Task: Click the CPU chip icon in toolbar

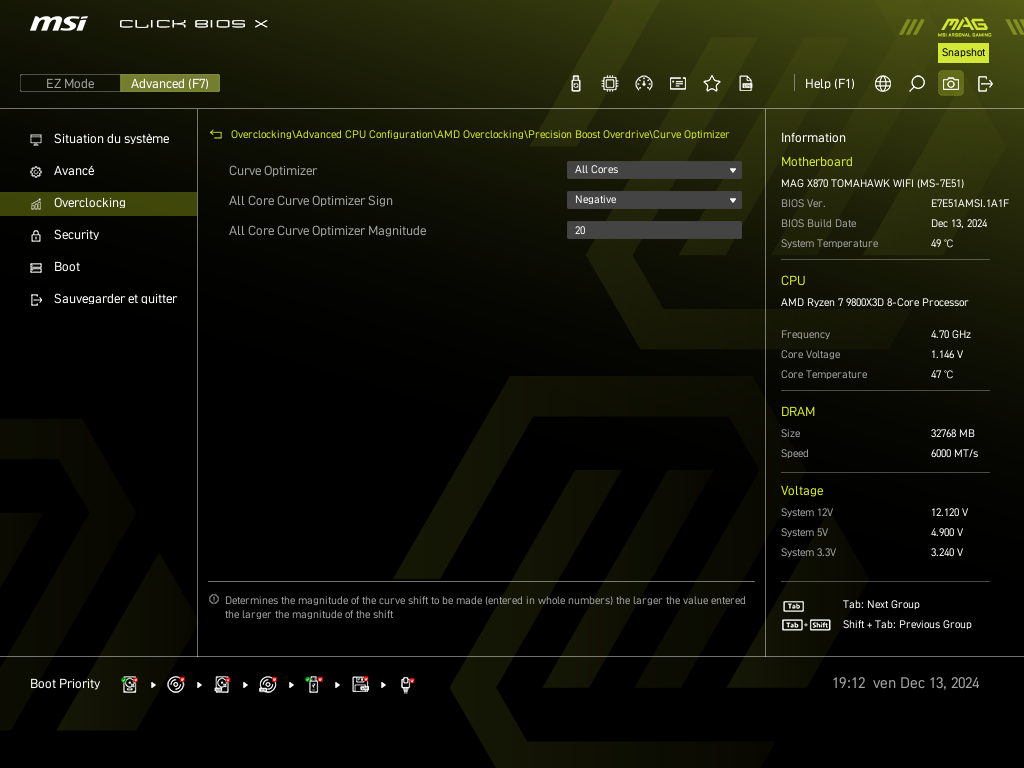Action: click(x=610, y=84)
